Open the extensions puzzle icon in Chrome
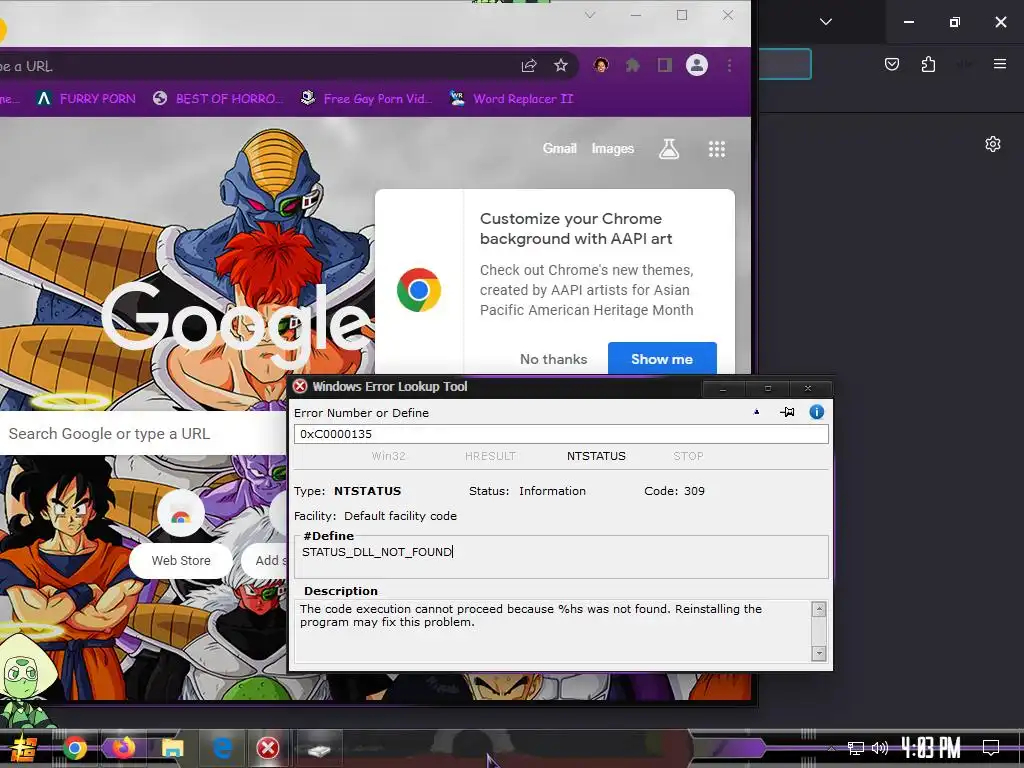 (x=633, y=65)
